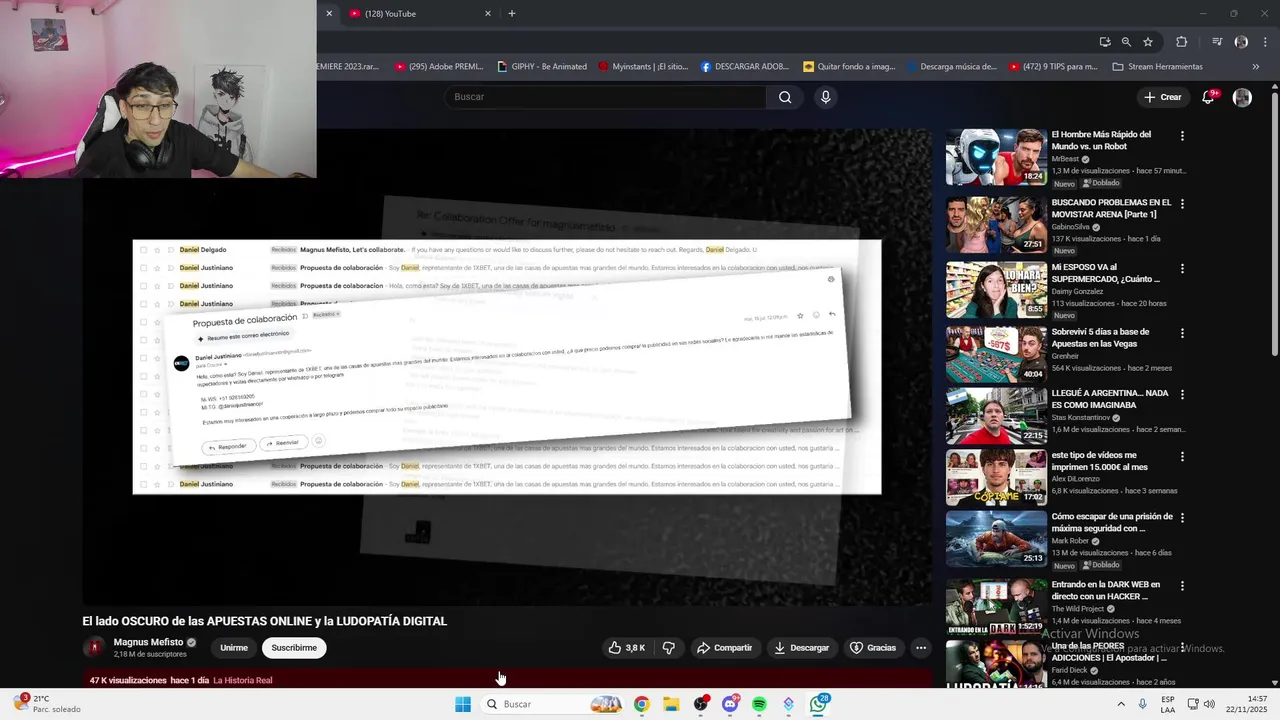This screenshot has height=720, width=1280.
Task: Start voice search with the microphone icon
Action: 825,97
